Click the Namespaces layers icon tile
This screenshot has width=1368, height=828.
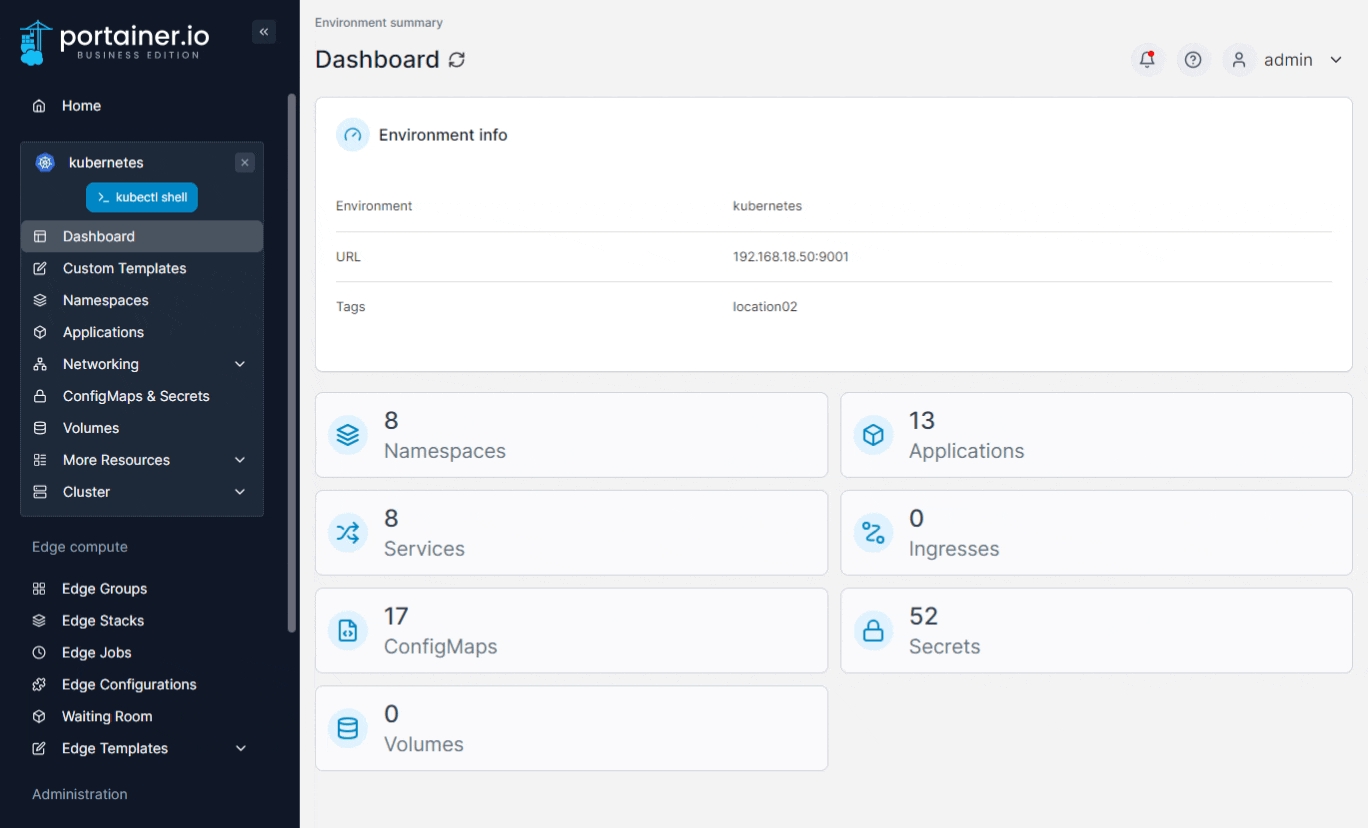[x=348, y=435]
